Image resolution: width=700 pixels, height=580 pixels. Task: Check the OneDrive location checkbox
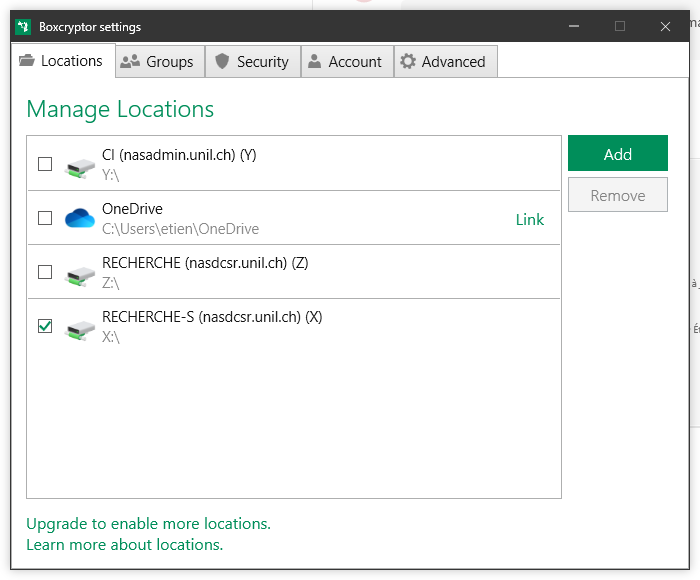45,218
